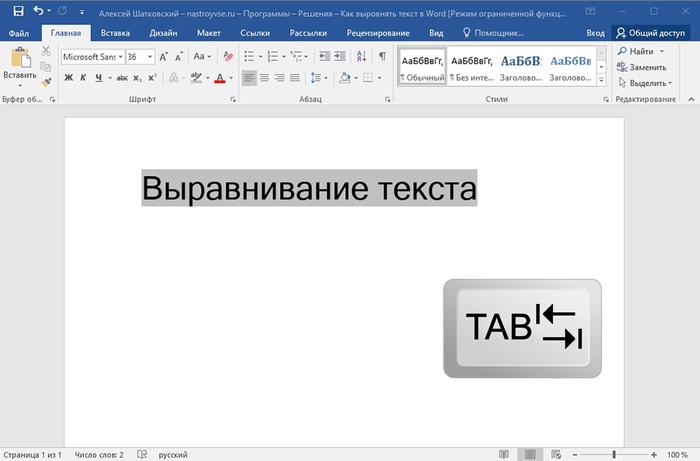Select the Format Painter brush icon

[x=47, y=83]
